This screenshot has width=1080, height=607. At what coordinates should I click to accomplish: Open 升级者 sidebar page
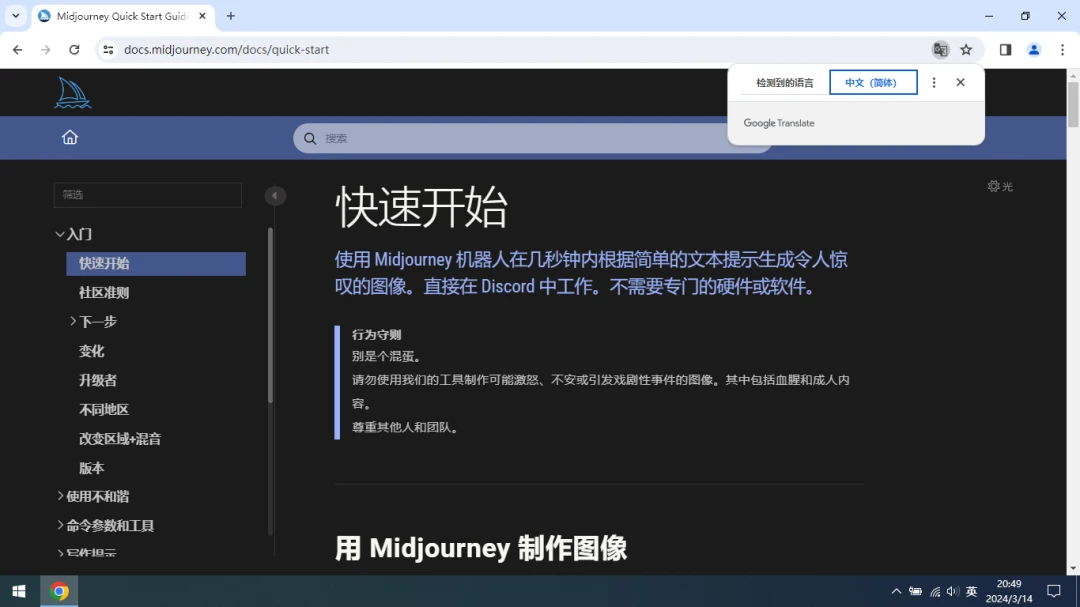[98, 380]
